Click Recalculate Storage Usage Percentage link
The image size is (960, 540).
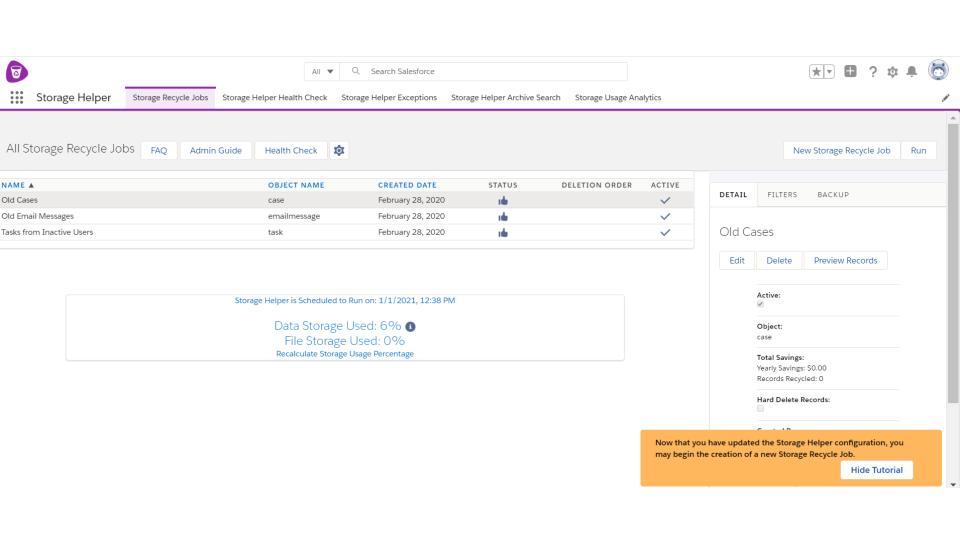click(345, 354)
